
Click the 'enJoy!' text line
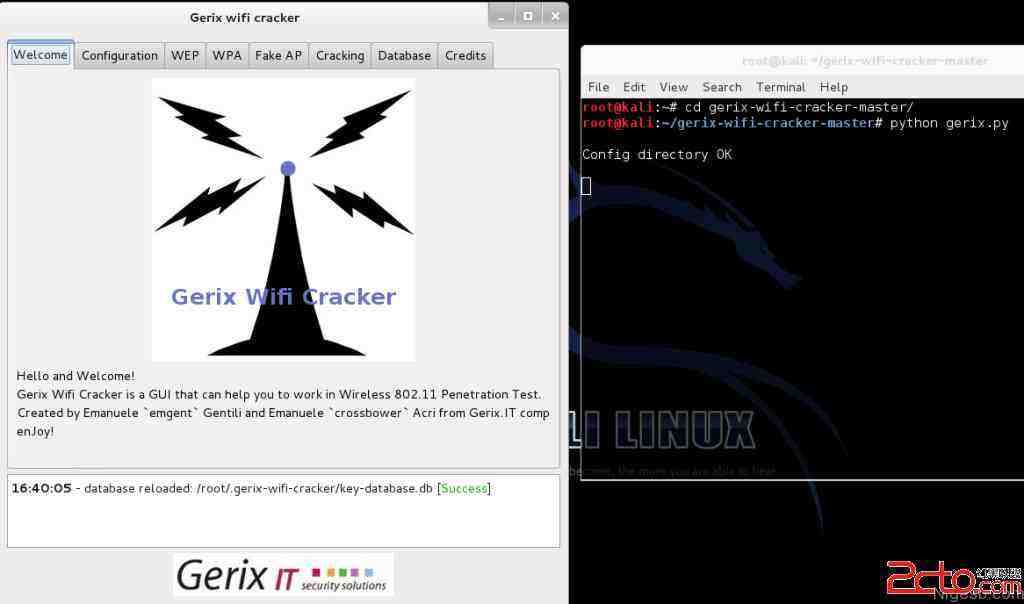click(x=35, y=432)
